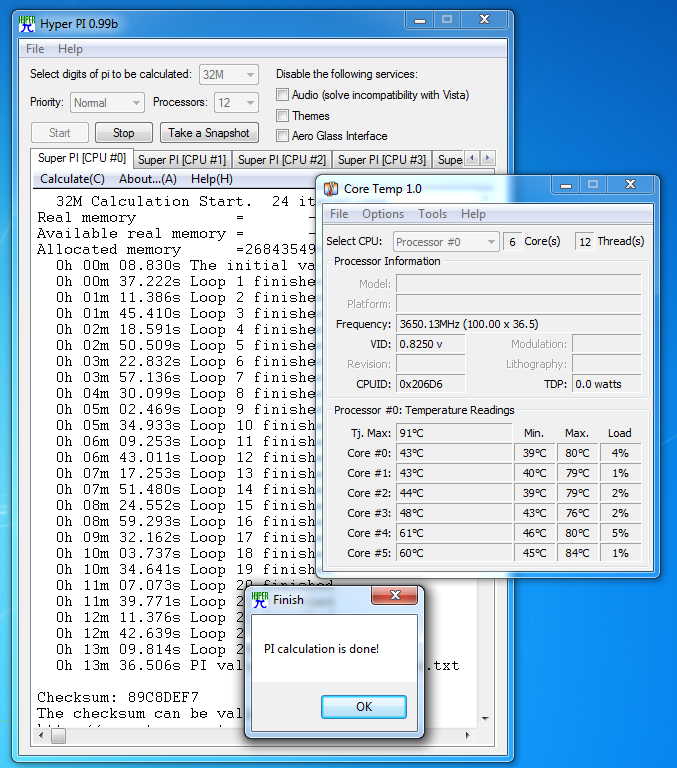Open Calculate(C) menu in Super PI
The height and width of the screenshot is (768, 677).
click(73, 179)
